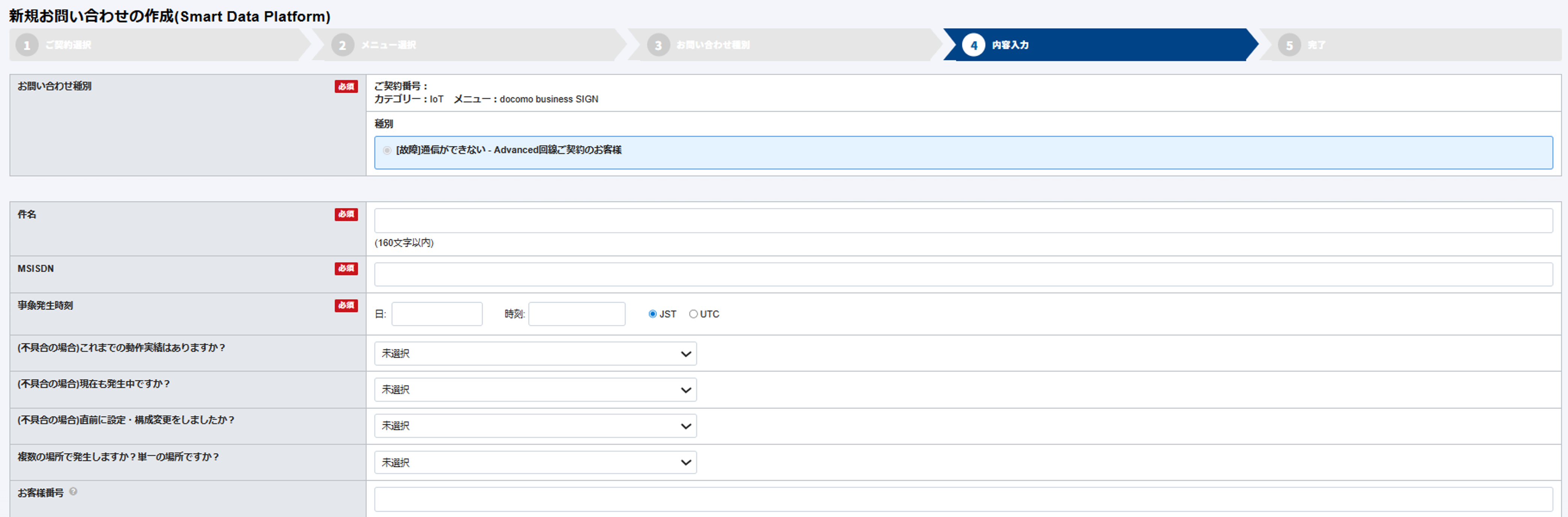The width and height of the screenshot is (1568, 517).
Task: Click step 4 内容入力 circle
Action: [x=973, y=46]
